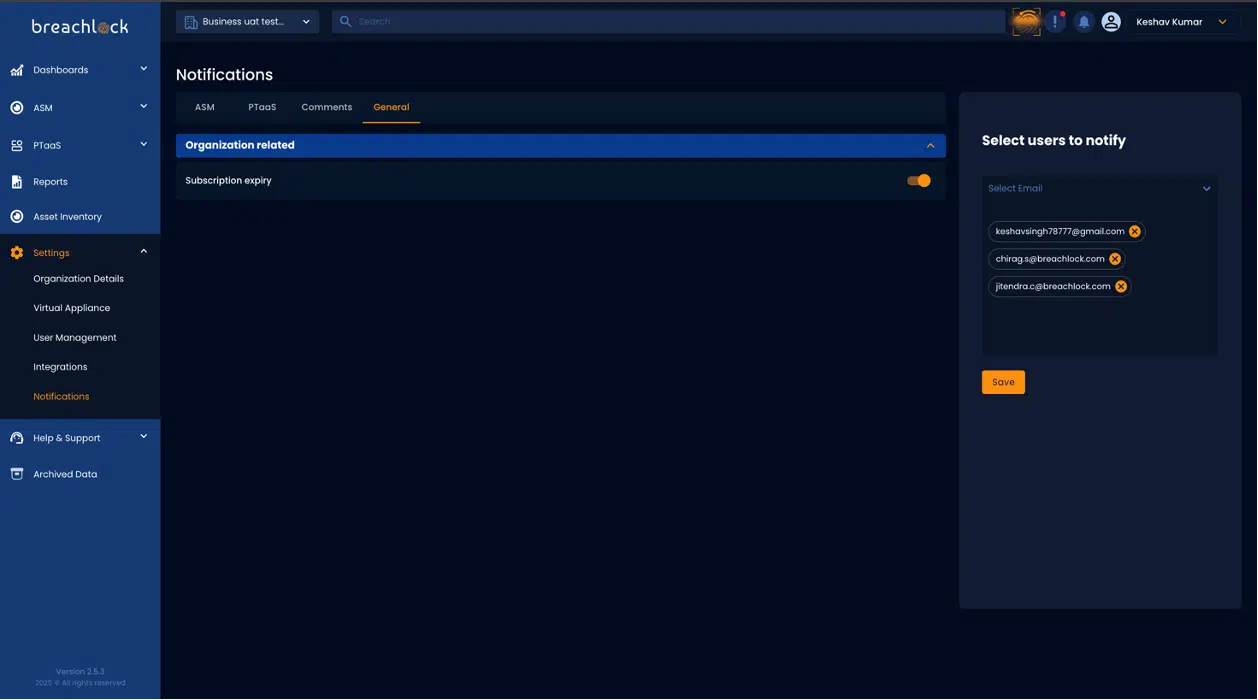The width and height of the screenshot is (1258, 700).
Task: Remove keshavsingh78777@gmail.com from recipients
Action: [x=1135, y=231]
